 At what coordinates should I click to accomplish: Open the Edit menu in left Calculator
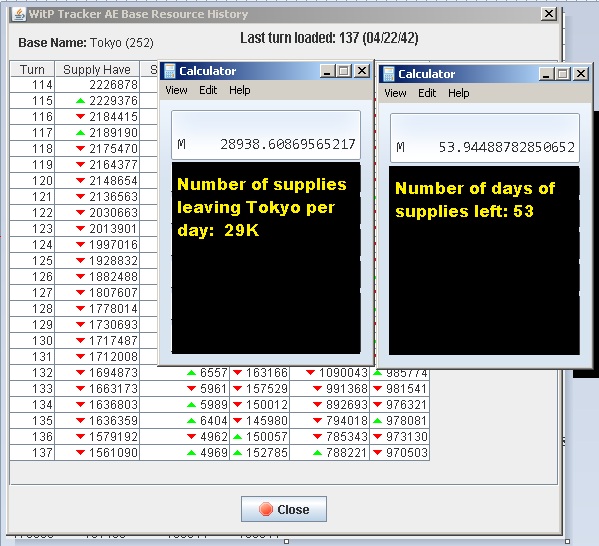[x=208, y=90]
